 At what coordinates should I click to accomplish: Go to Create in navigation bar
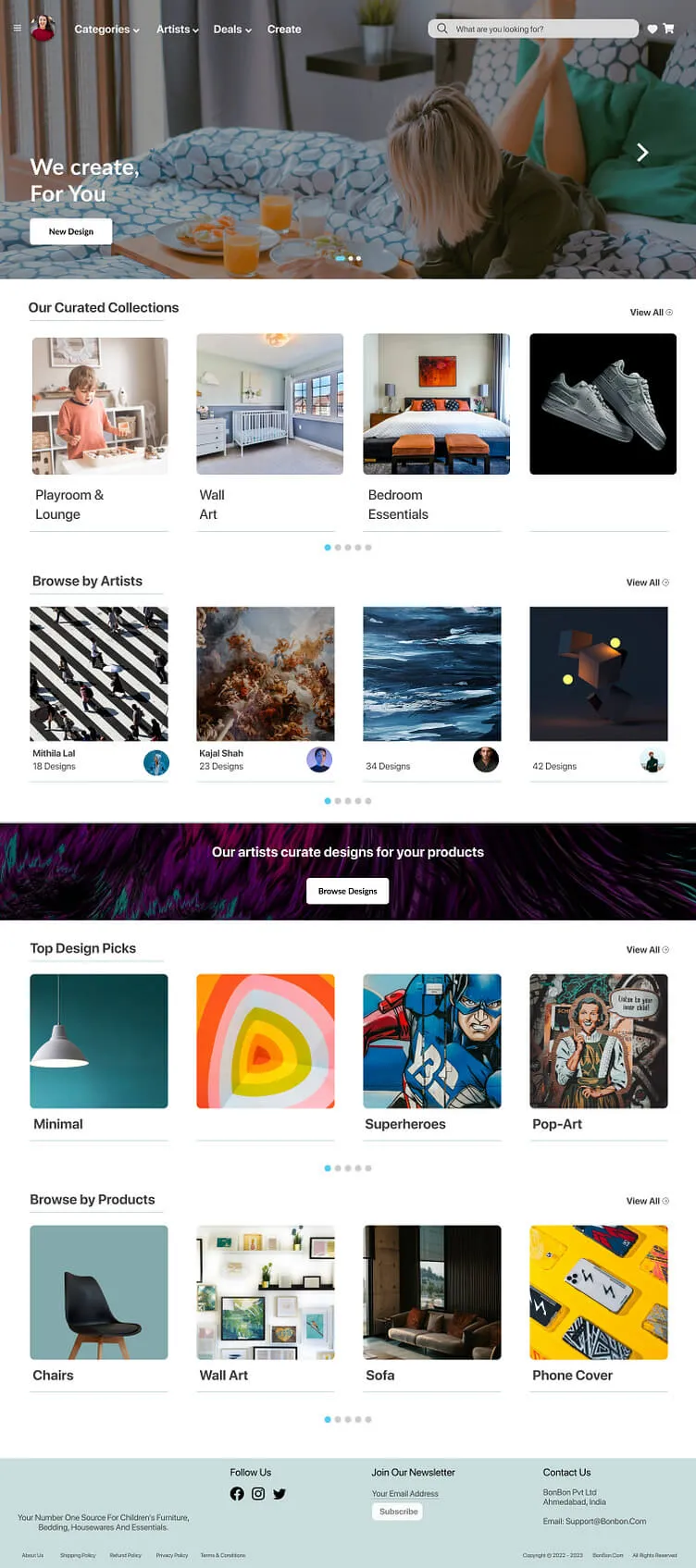[x=284, y=30]
